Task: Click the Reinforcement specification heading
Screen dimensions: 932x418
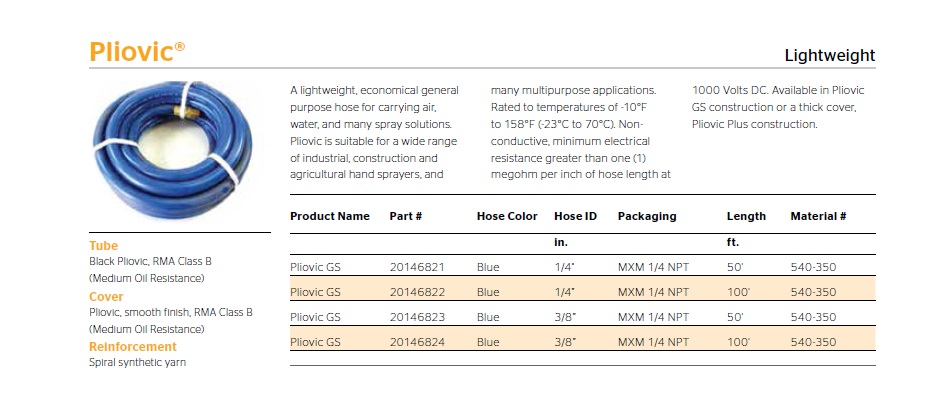Action: pos(133,347)
